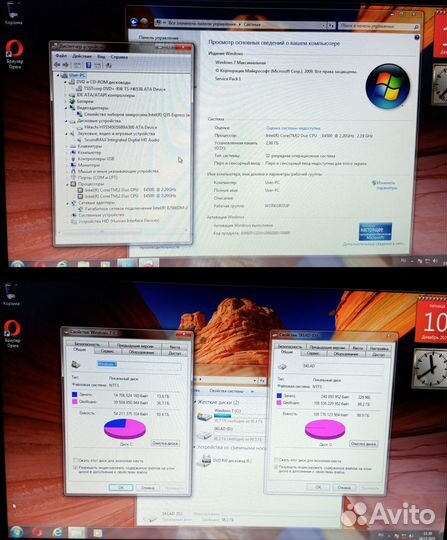Image resolution: width=447 pixels, height=540 pixels.
Task: Open Действие menu in Device Manager
Action: (82, 56)
